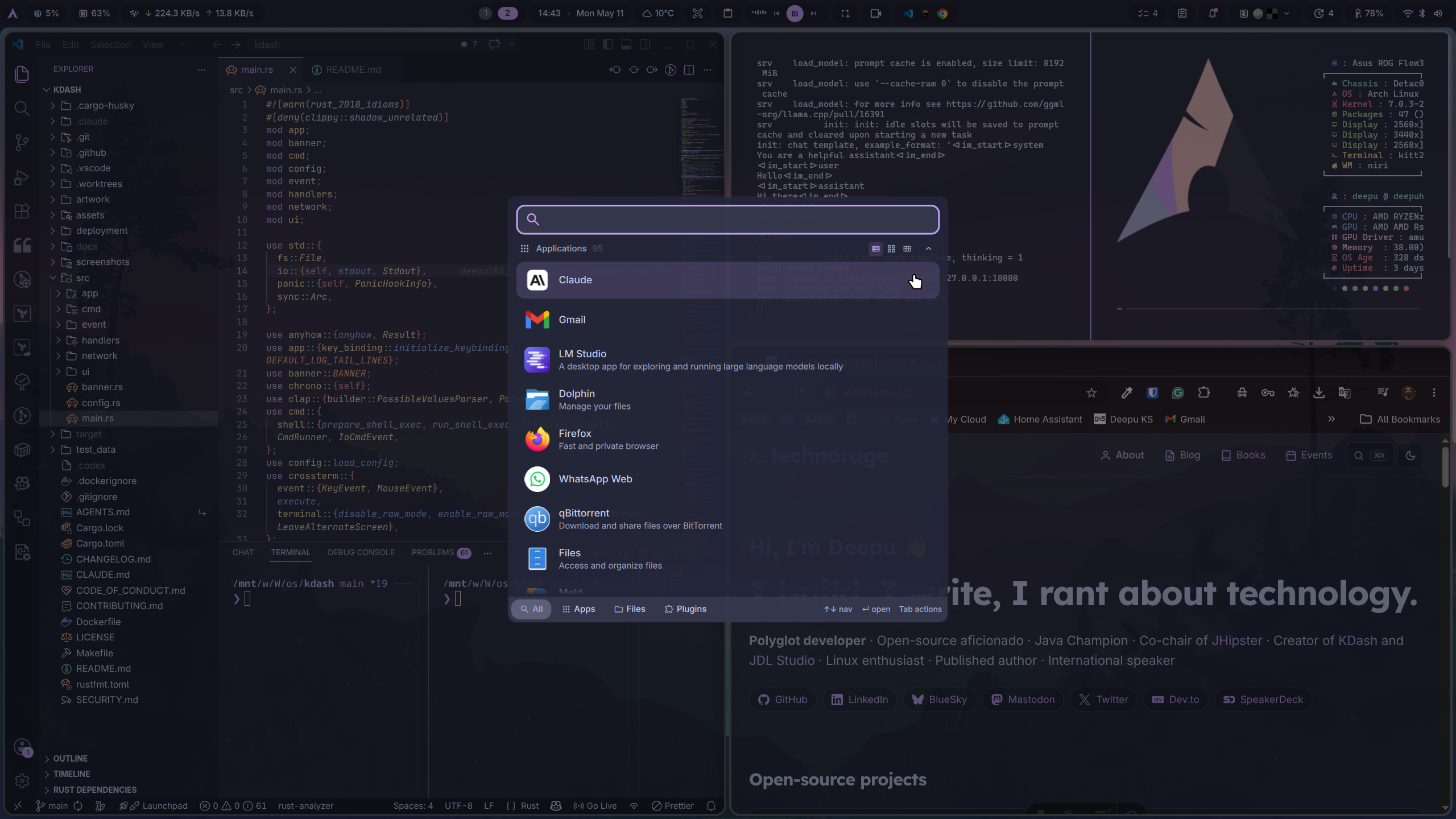Screen dimensions: 1456x819
Task: Click the launcher search input field
Action: click(x=727, y=220)
